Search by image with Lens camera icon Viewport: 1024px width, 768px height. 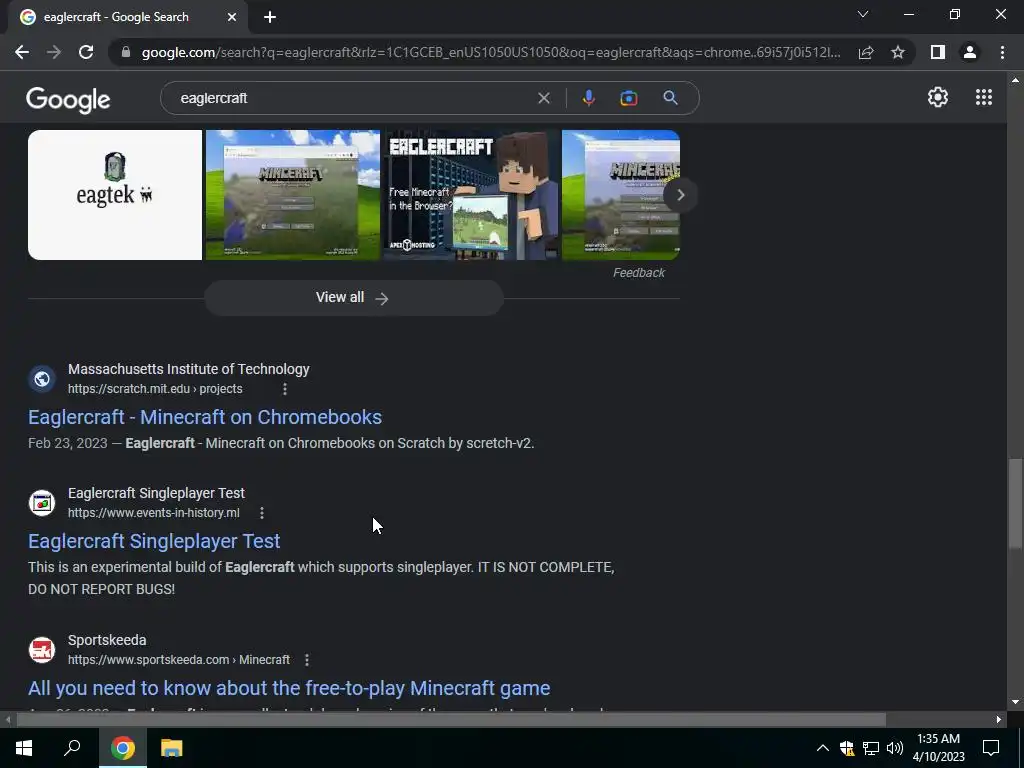pos(629,98)
